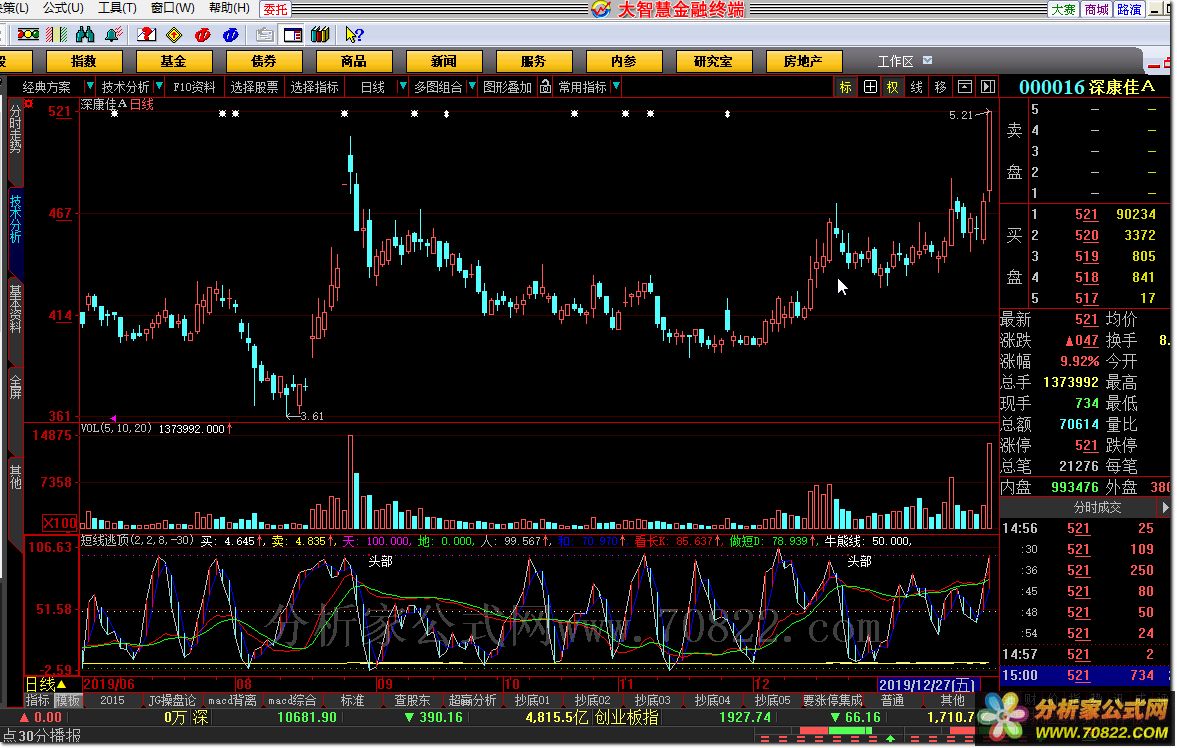The height and width of the screenshot is (748, 1177).
Task: Click the 房地产 yellow button
Action: pyautogui.click(x=803, y=62)
